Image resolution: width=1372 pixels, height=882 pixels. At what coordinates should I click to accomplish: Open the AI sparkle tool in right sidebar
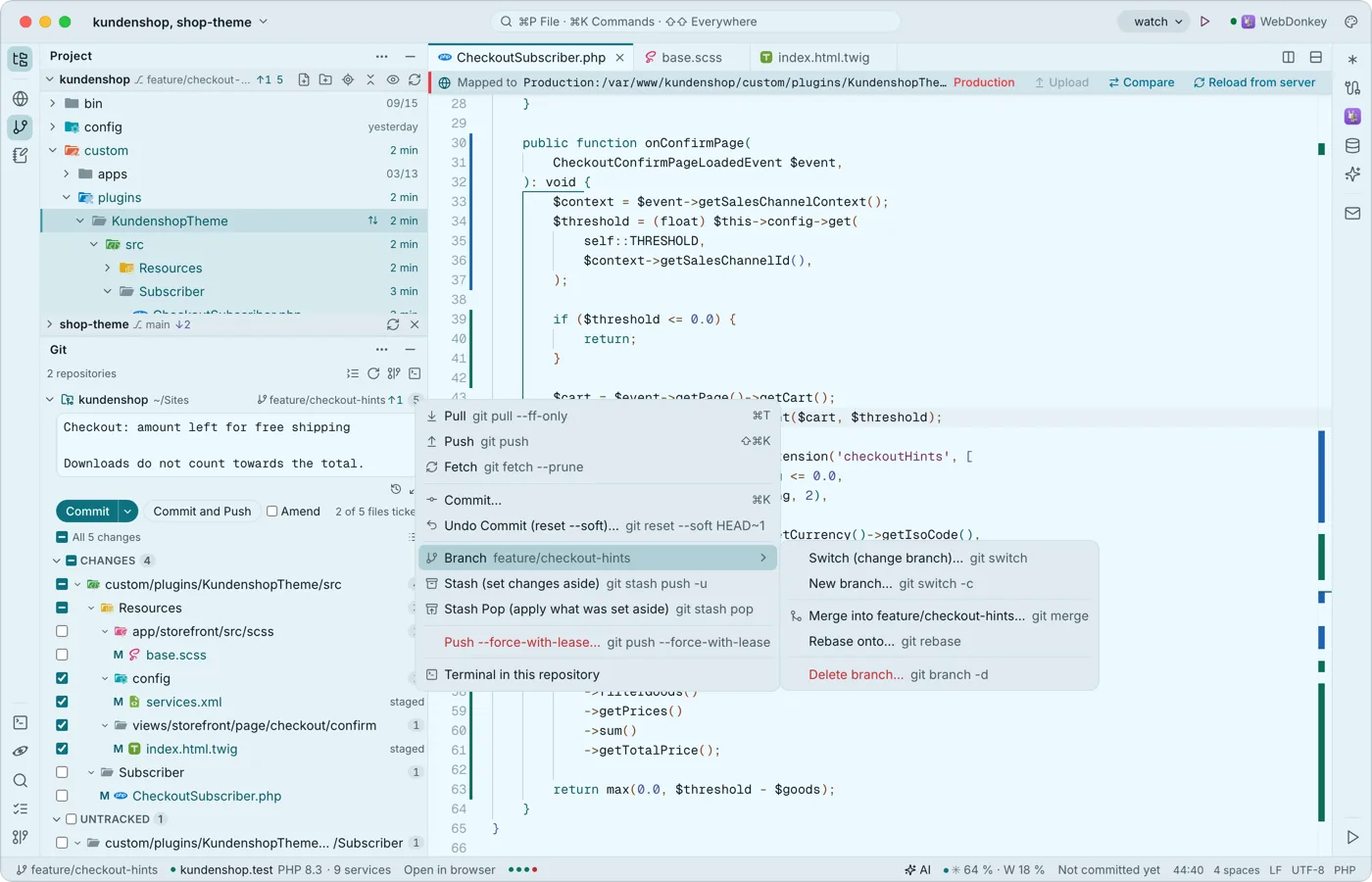point(1352,174)
